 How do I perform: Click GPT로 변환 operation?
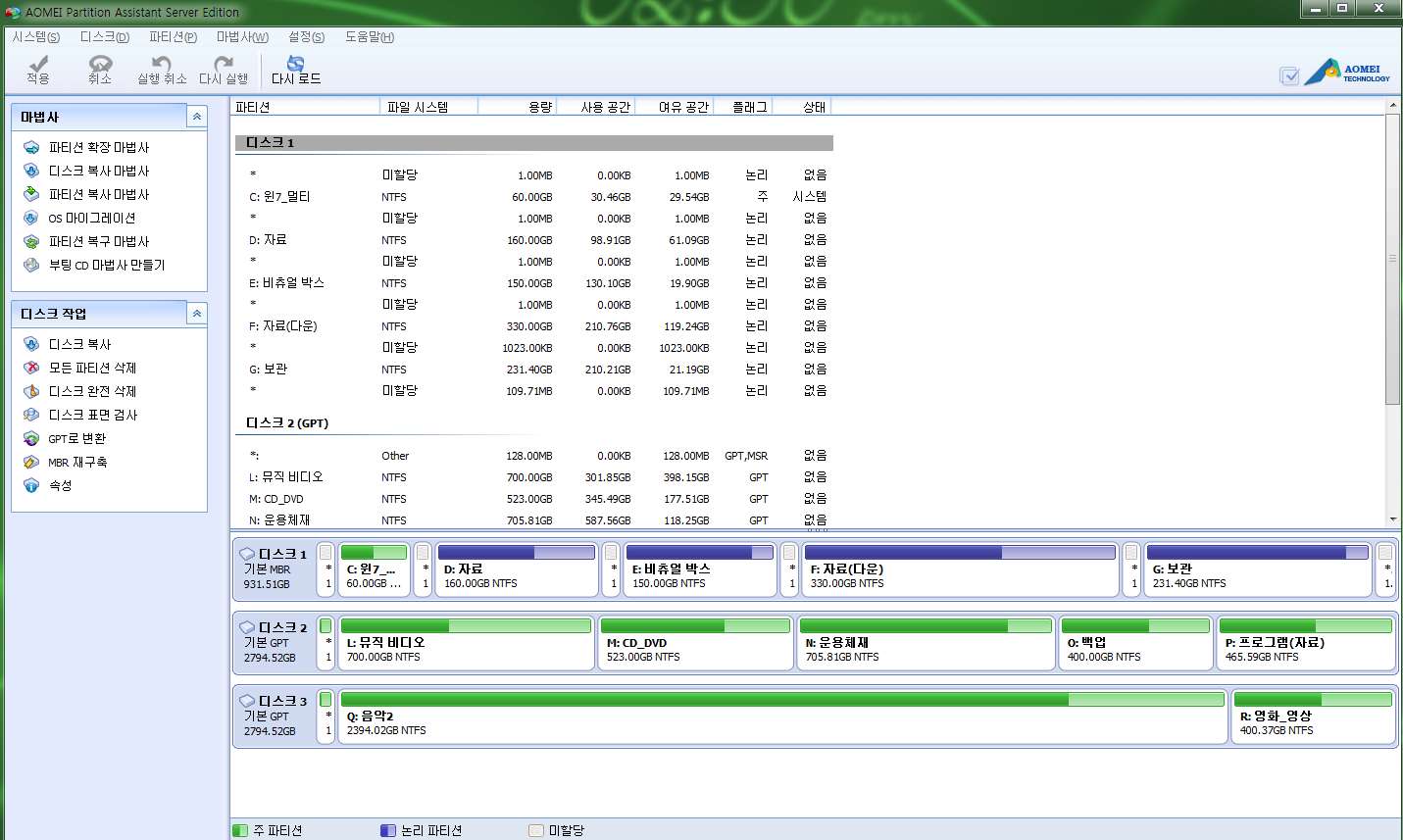tap(76, 438)
